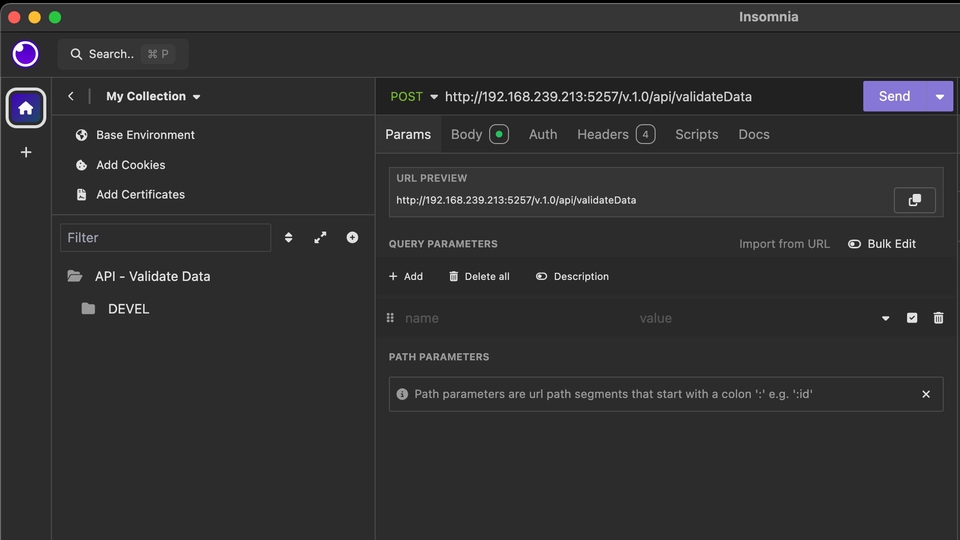Click the Send button
This screenshot has width=960, height=540.
click(894, 97)
